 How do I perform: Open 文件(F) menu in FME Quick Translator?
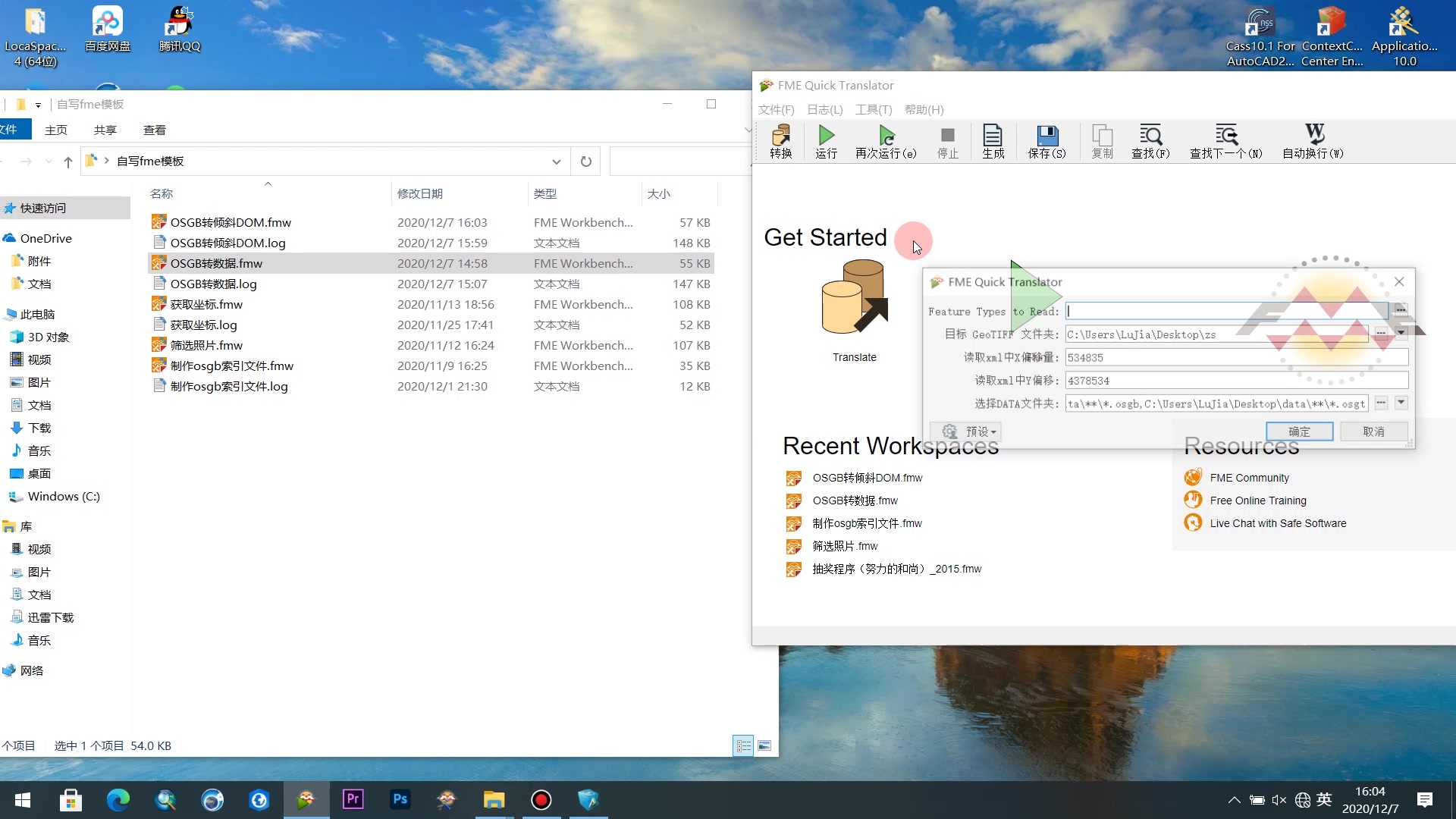point(776,110)
